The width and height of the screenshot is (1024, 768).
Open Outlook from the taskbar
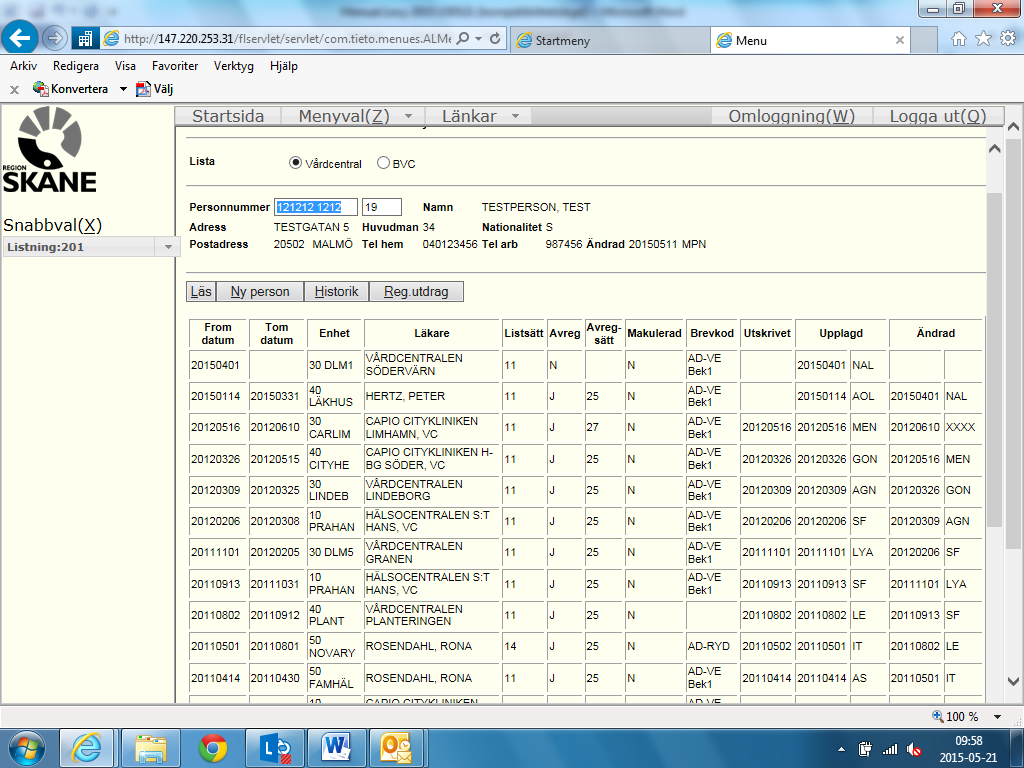tap(398, 748)
